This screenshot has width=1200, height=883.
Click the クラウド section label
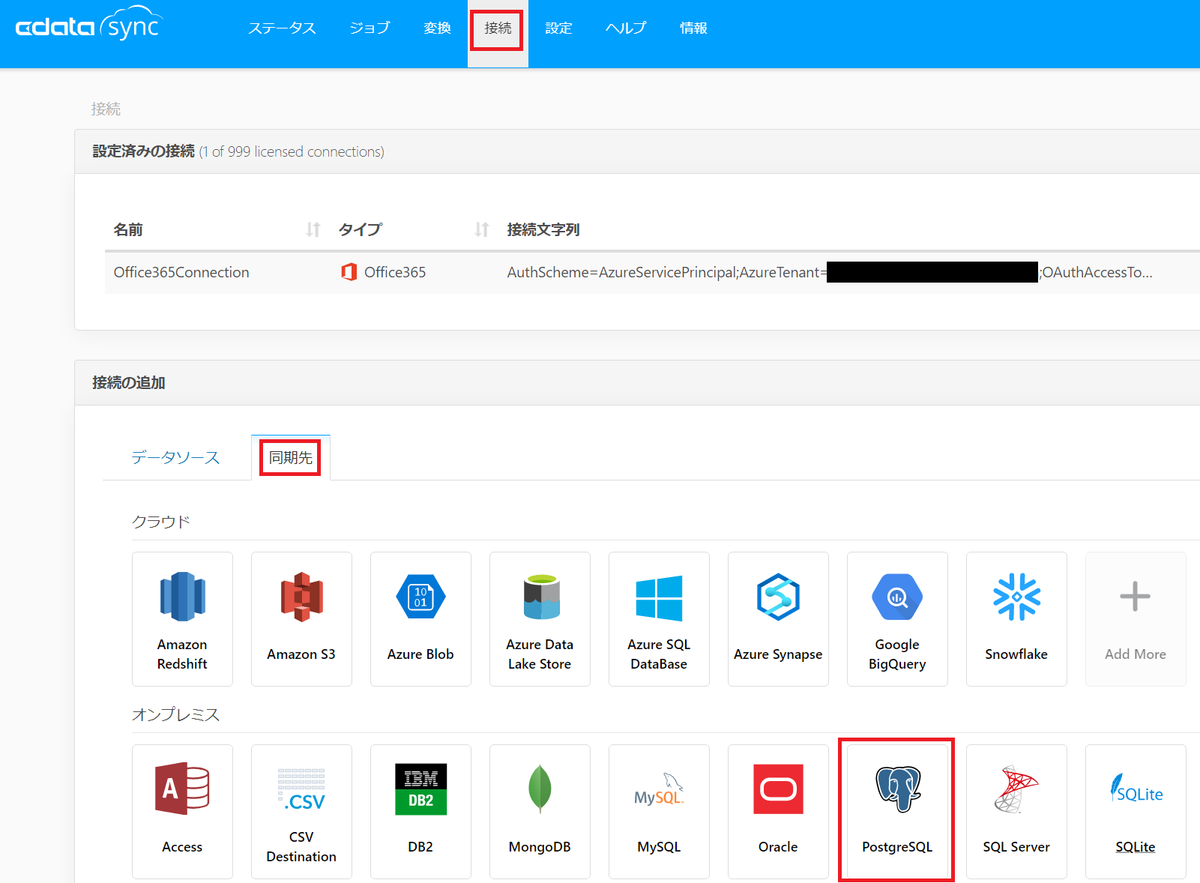click(x=161, y=522)
